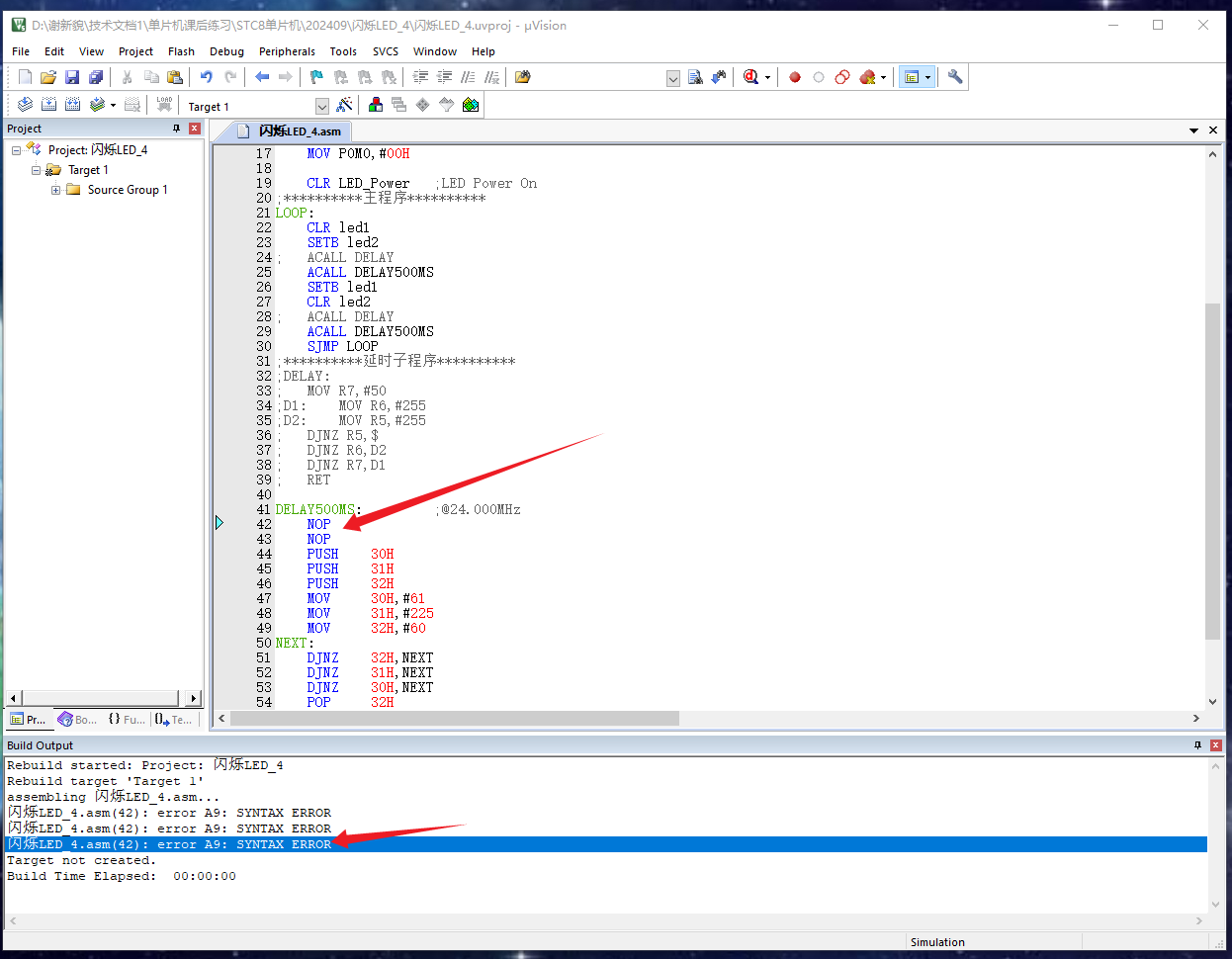This screenshot has height=959, width=1232.
Task: Open the Debug menu
Action: (226, 51)
